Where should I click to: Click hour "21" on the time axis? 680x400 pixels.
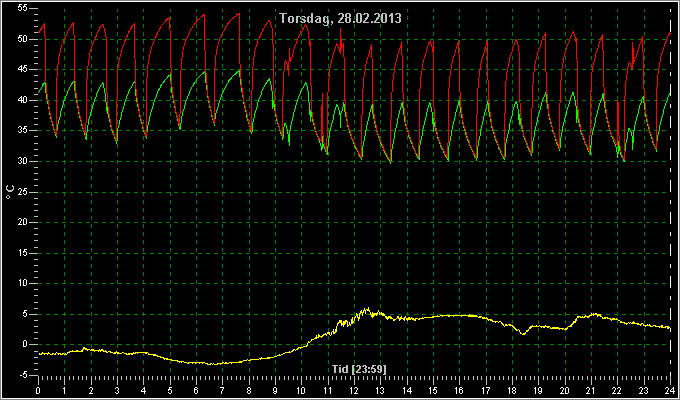(x=591, y=390)
